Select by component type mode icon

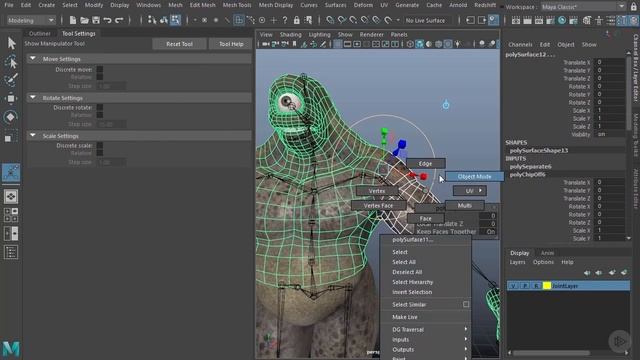click(x=176, y=20)
